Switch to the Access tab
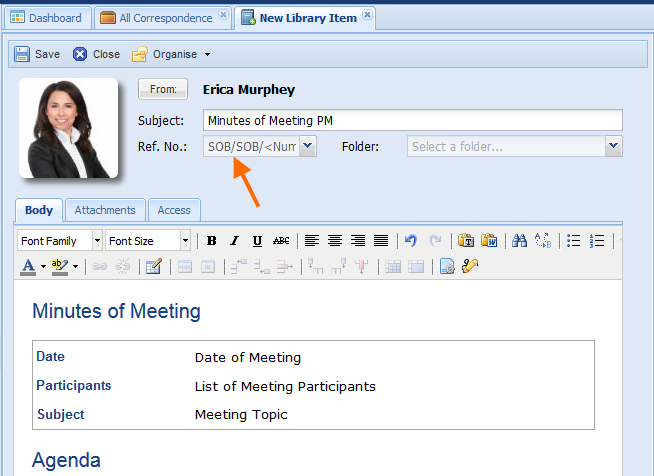This screenshot has height=476, width=654. (x=174, y=210)
